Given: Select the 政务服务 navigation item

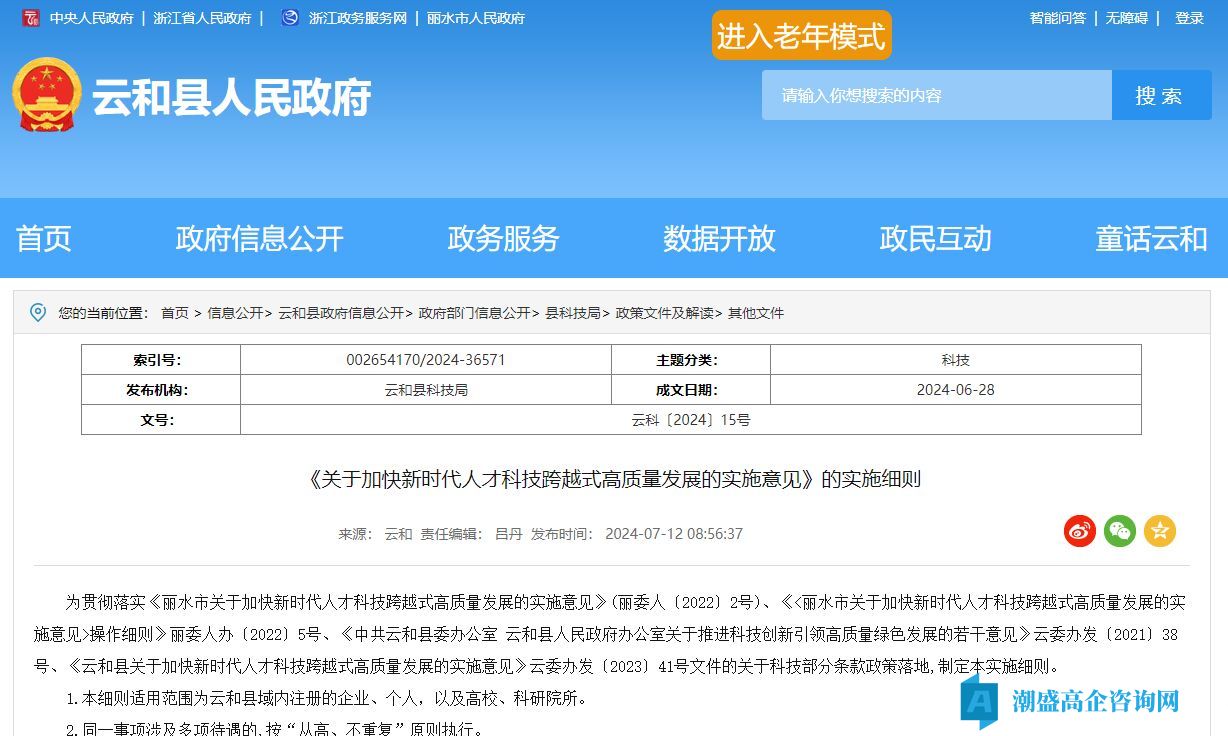Looking at the screenshot, I should point(503,239).
